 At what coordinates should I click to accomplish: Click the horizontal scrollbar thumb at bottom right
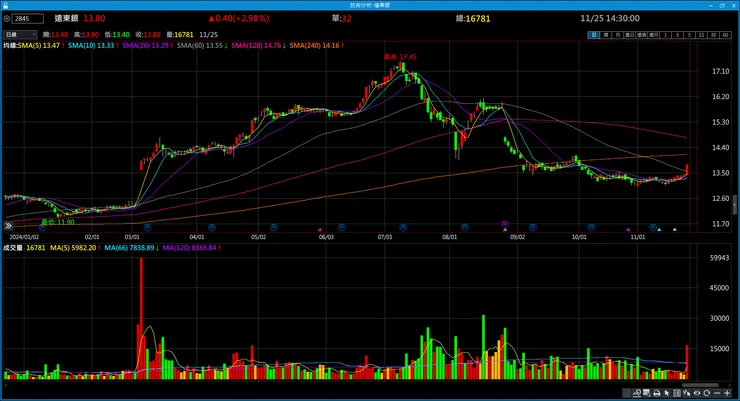(700, 385)
